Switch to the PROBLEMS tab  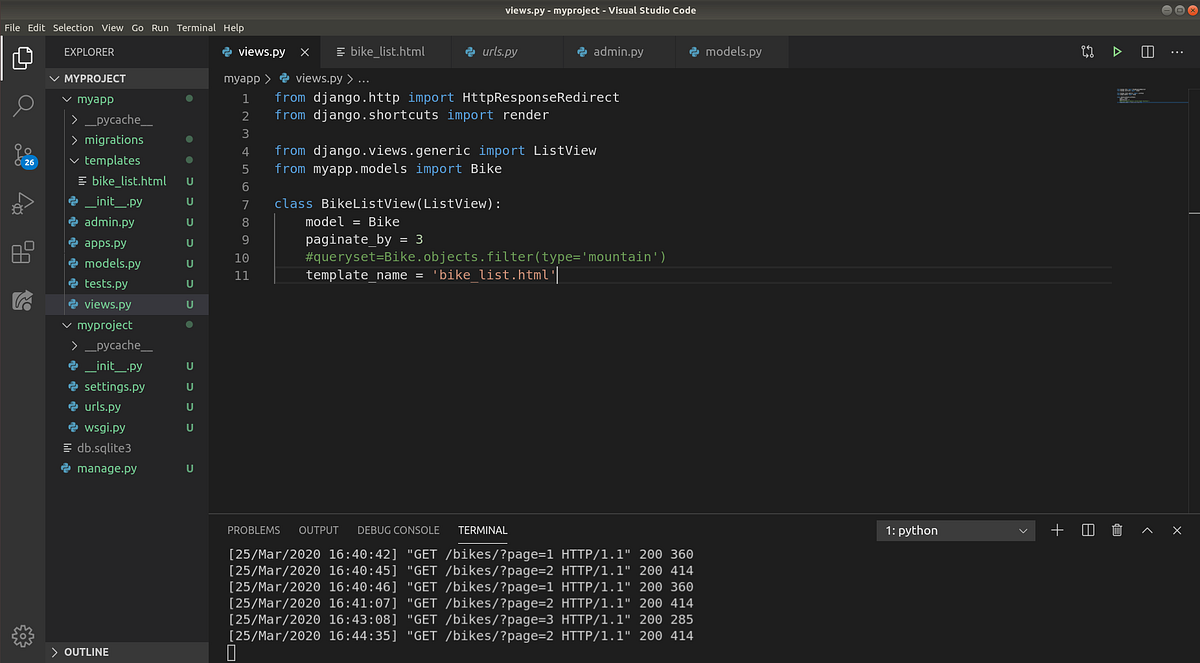253,530
